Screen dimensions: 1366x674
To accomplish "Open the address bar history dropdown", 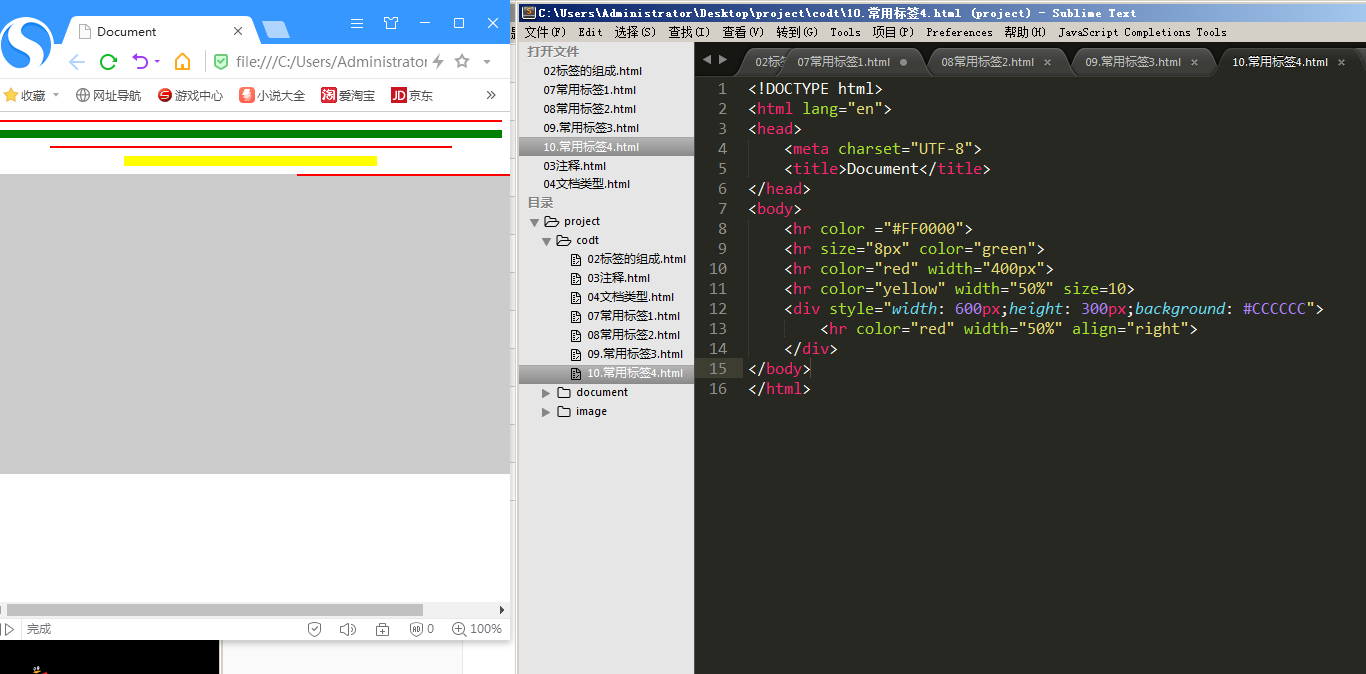I will [x=487, y=62].
